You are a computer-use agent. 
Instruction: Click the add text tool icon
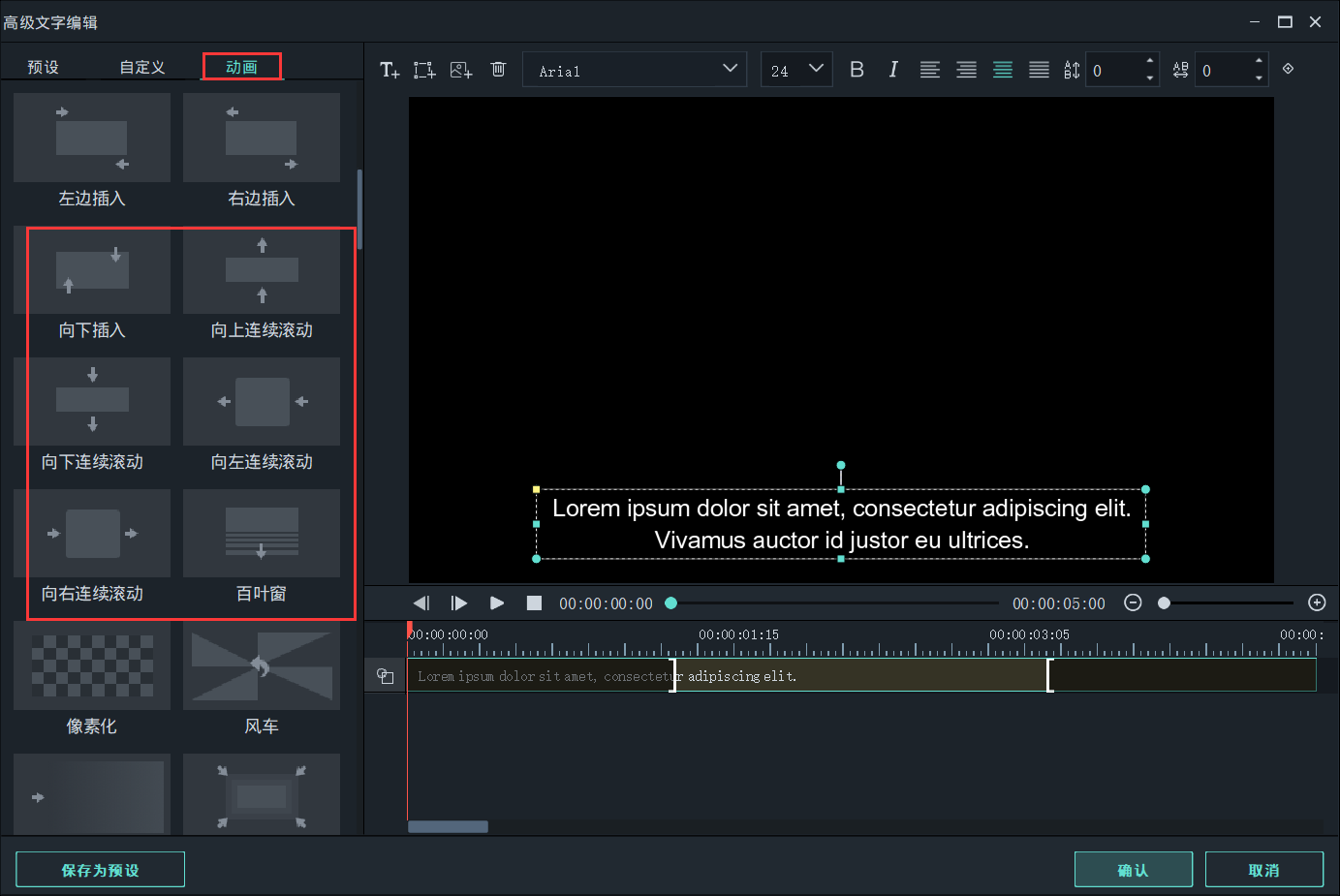[390, 70]
